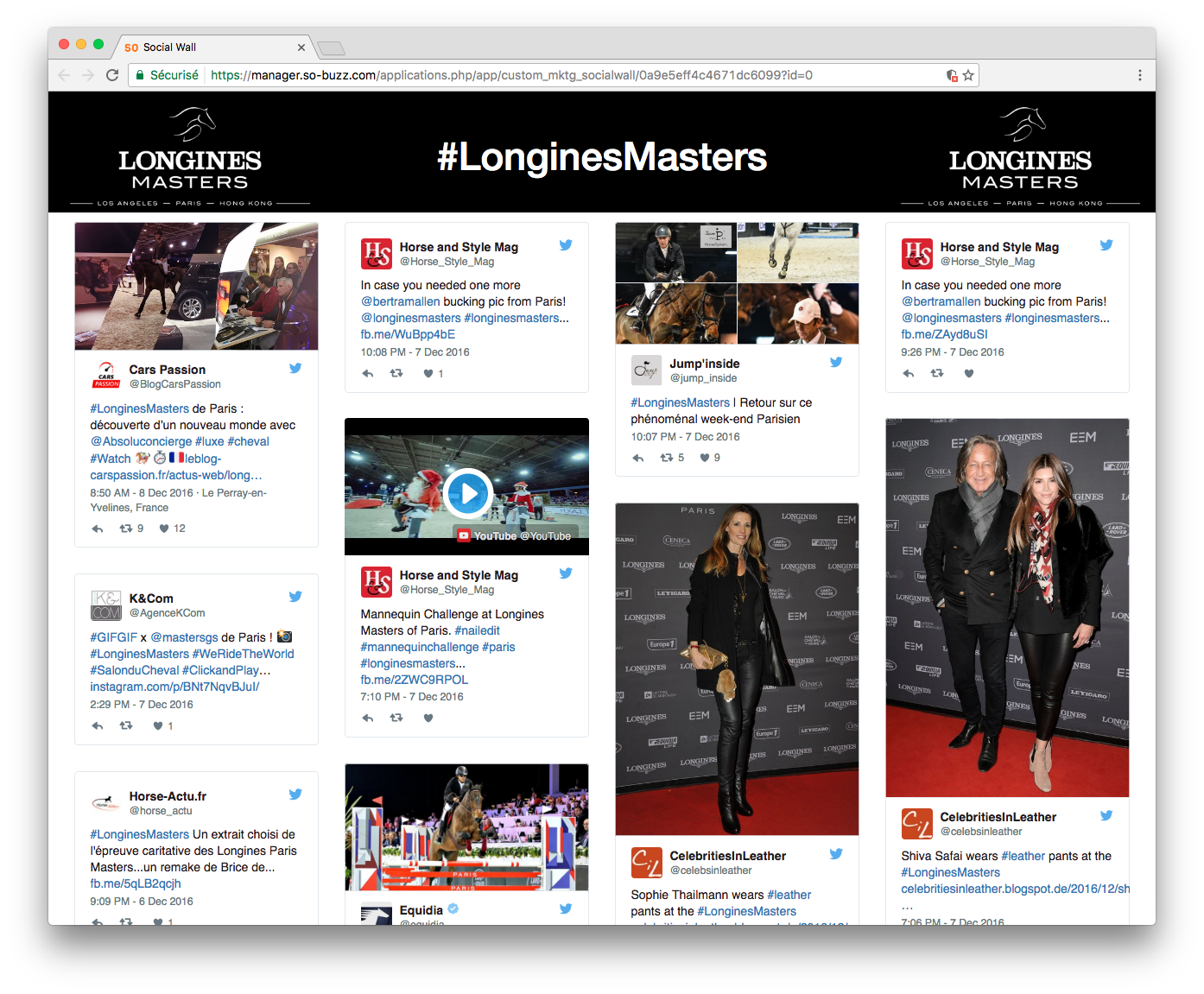Open the fb.me/ZAyd8uSI link
The width and height of the screenshot is (1204, 994).
tap(944, 334)
